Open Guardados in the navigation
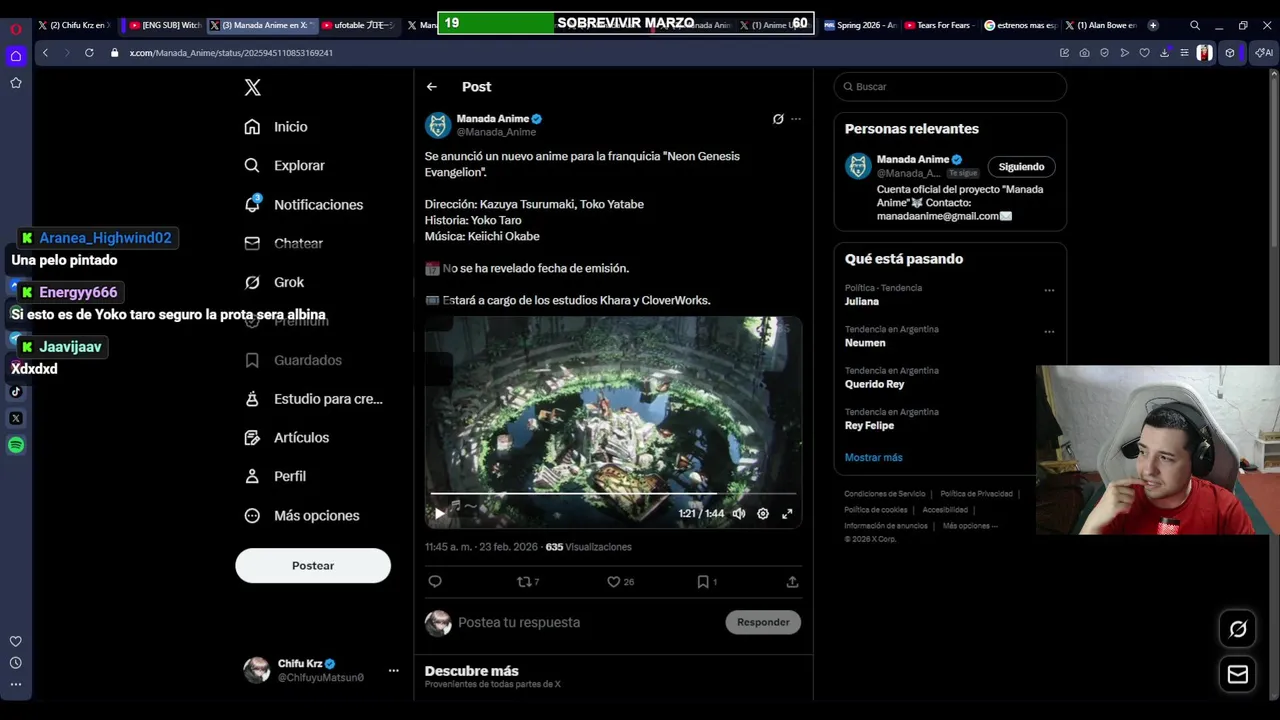 pos(293,360)
